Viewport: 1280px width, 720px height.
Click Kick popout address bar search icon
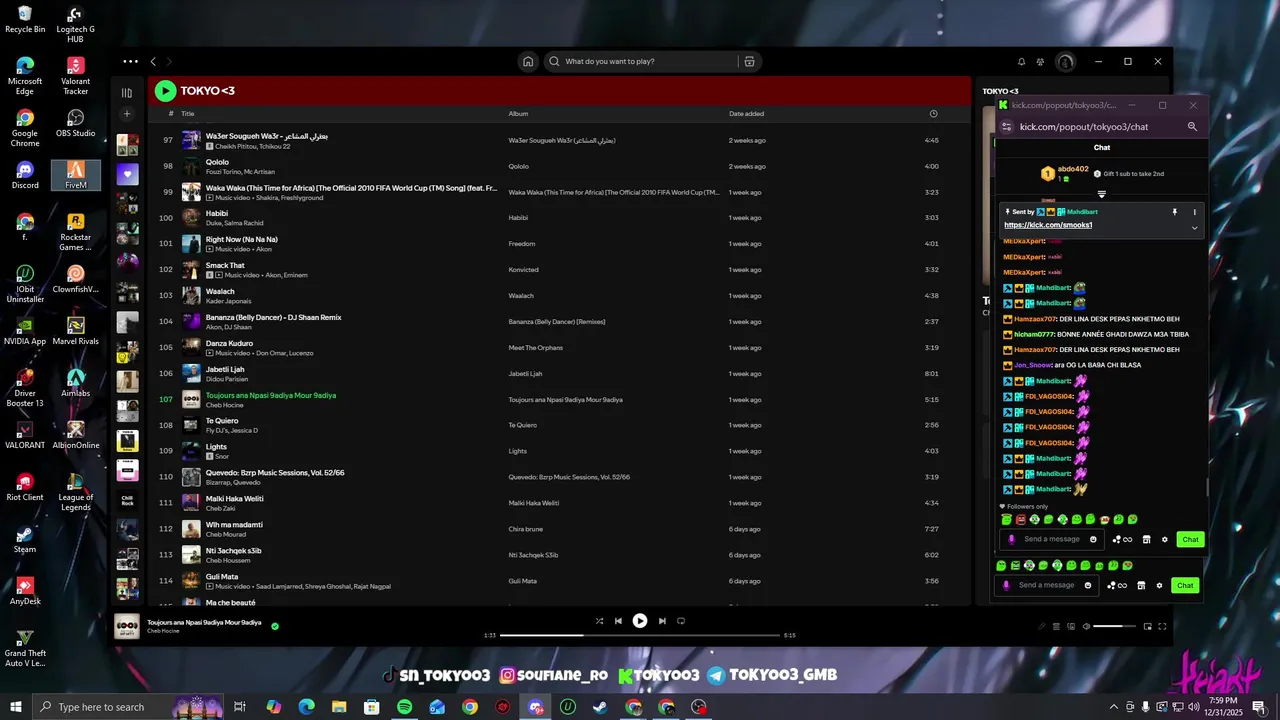tap(1192, 127)
